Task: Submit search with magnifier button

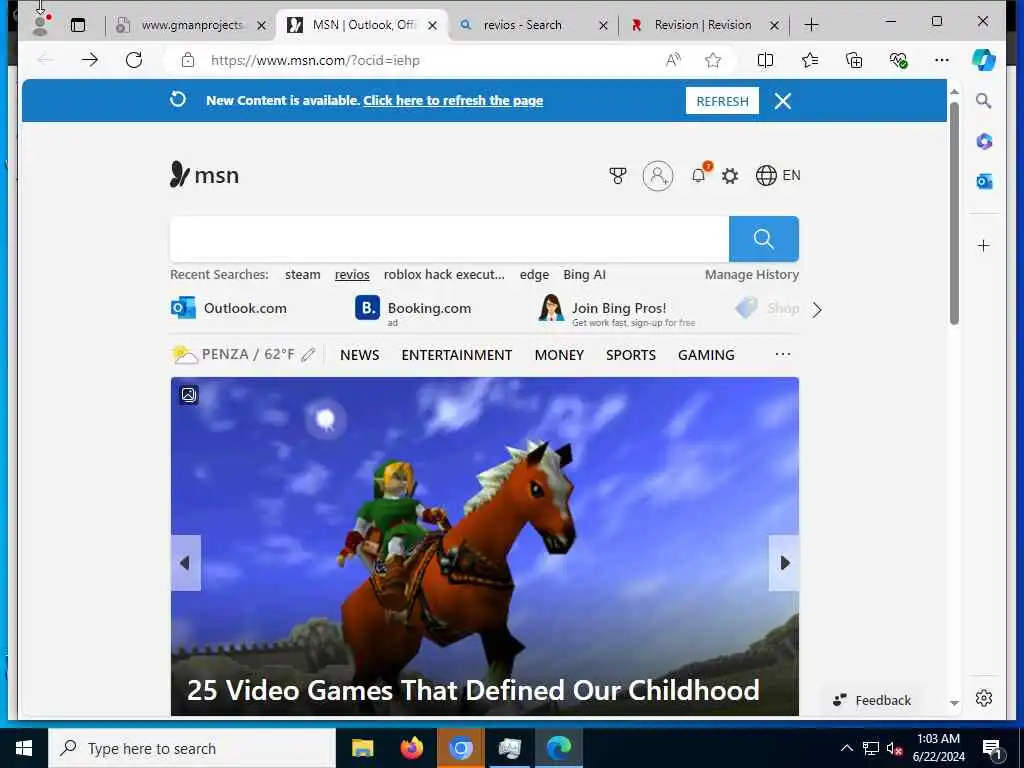Action: coord(763,238)
